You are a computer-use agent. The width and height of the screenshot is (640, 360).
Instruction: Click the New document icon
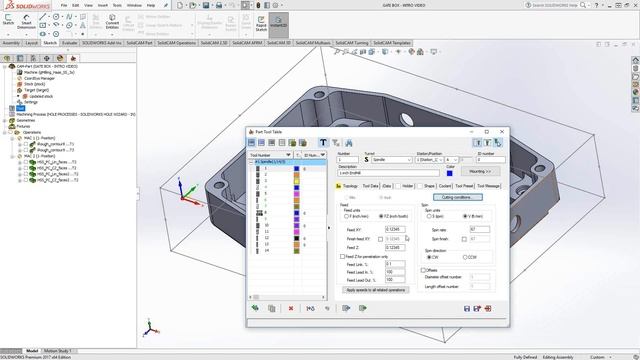[180, 5]
